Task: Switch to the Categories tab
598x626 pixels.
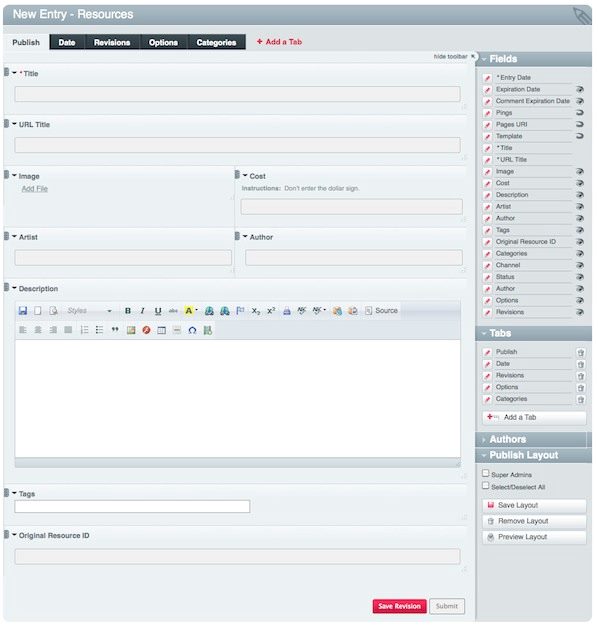Action: tap(216, 42)
